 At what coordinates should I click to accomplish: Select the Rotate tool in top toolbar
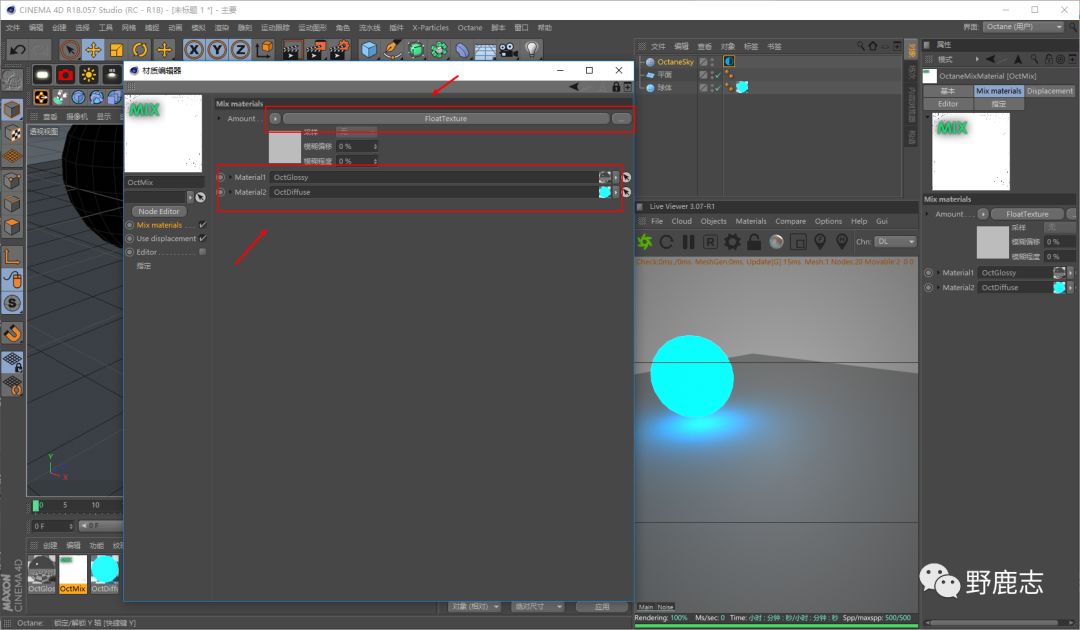(x=141, y=49)
